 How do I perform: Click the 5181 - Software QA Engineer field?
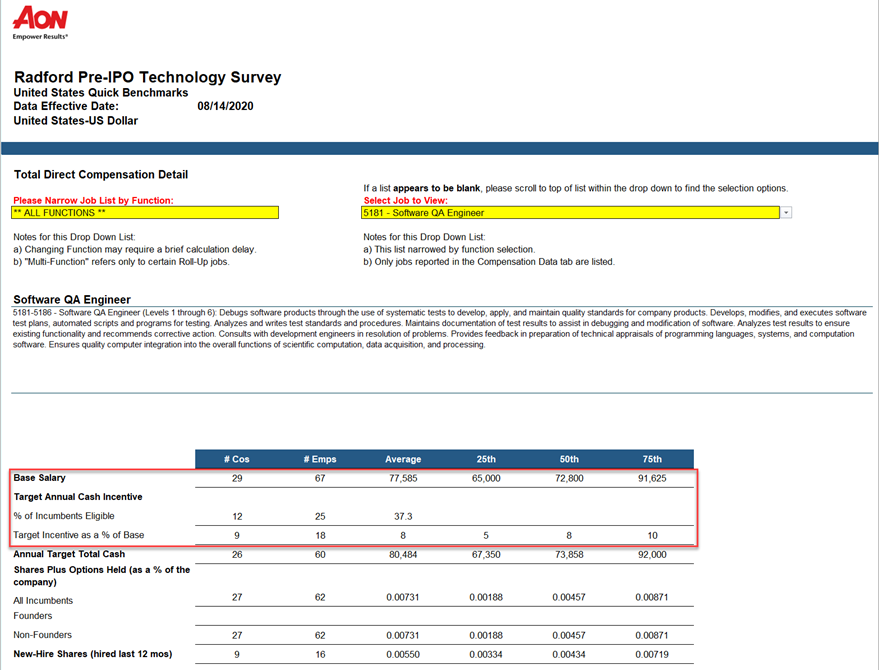pyautogui.click(x=570, y=212)
